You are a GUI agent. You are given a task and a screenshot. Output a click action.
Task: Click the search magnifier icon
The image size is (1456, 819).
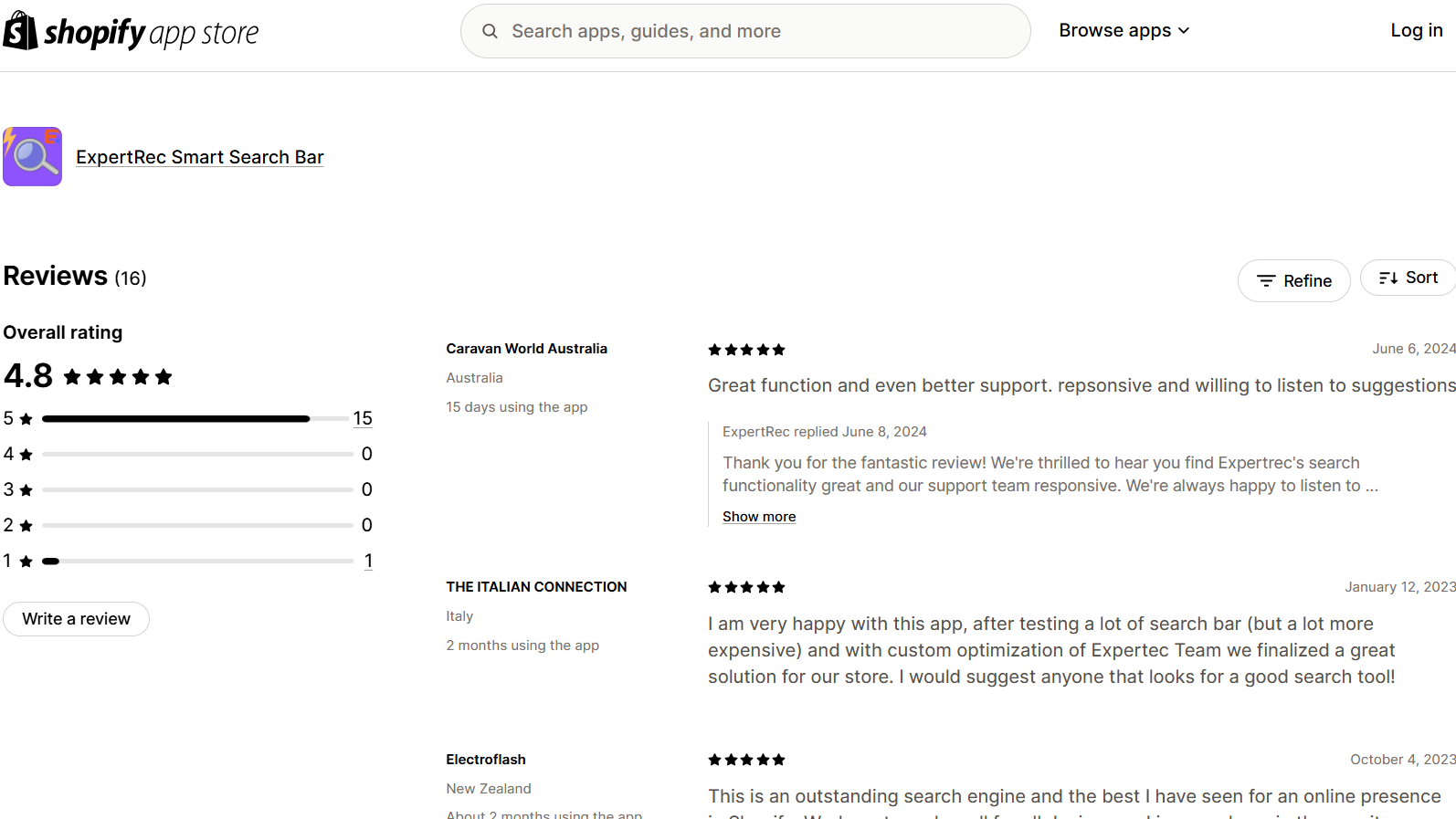(x=491, y=31)
